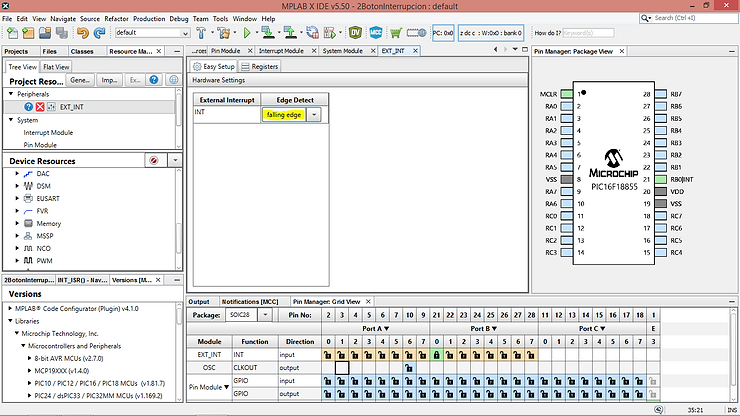
Task: Open the Data Visualizer (DV) icon
Action: (x=355, y=33)
